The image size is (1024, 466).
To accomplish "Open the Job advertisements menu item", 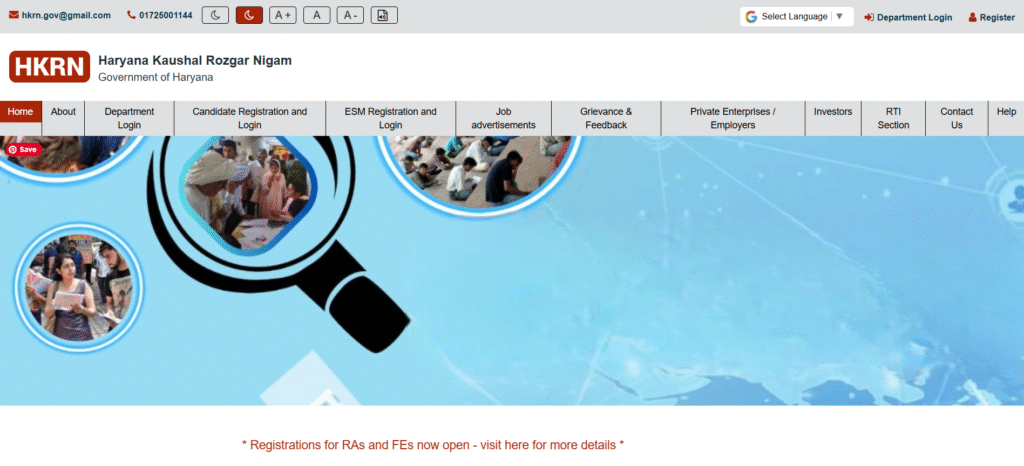I will pos(503,118).
